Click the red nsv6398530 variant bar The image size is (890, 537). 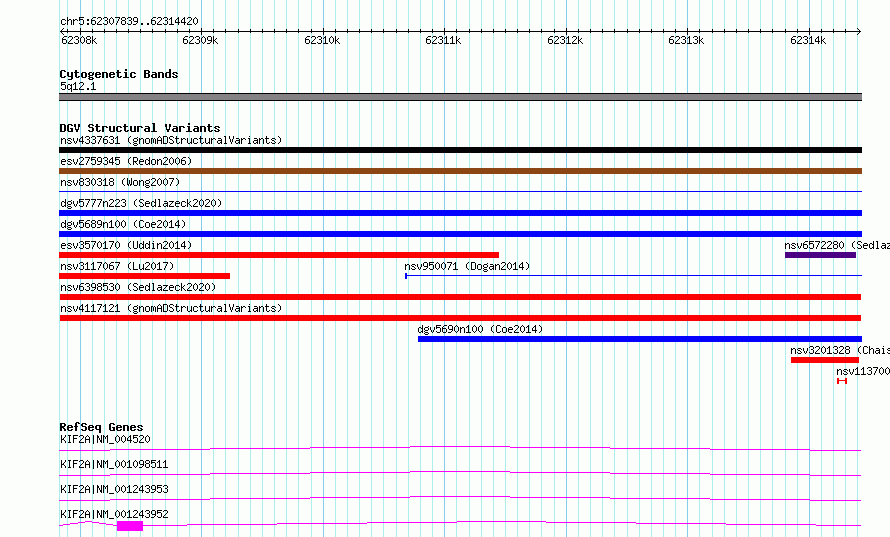pos(460,297)
